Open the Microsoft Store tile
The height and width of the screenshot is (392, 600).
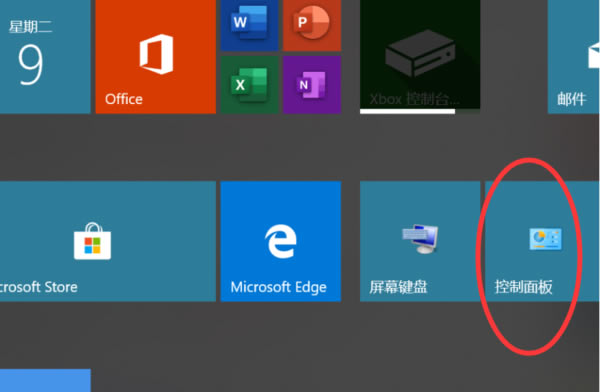point(108,241)
